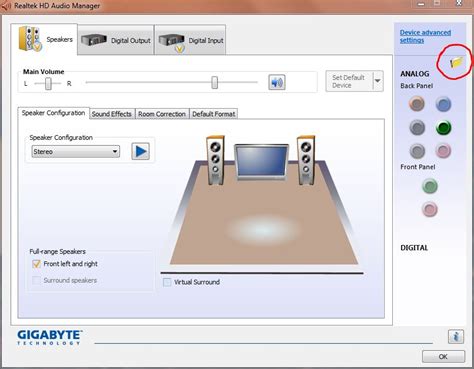Enable the Virtual Surround checkbox
Screen dimensions: 474x369
167,282
